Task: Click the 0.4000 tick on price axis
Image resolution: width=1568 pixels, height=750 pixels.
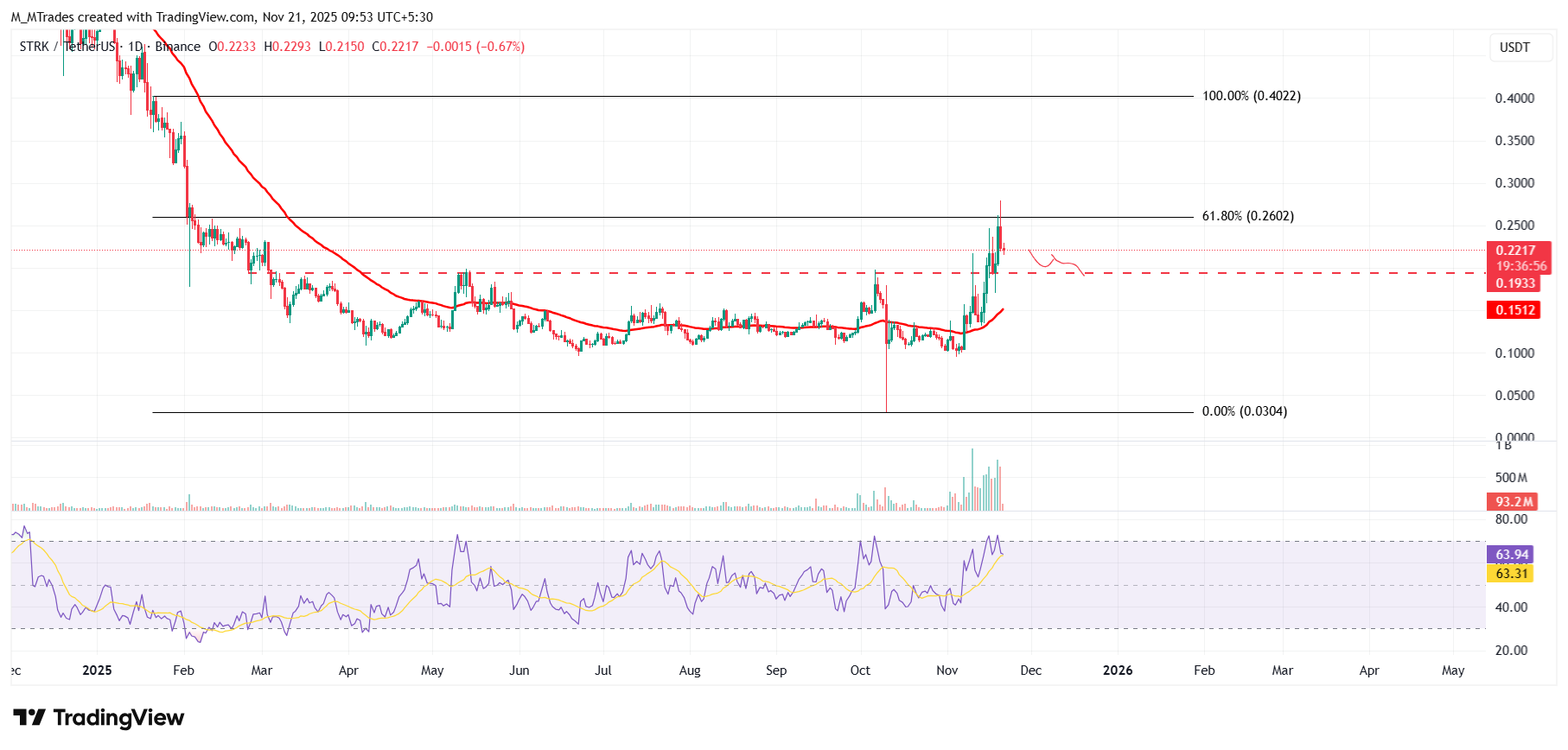Action: (1514, 99)
